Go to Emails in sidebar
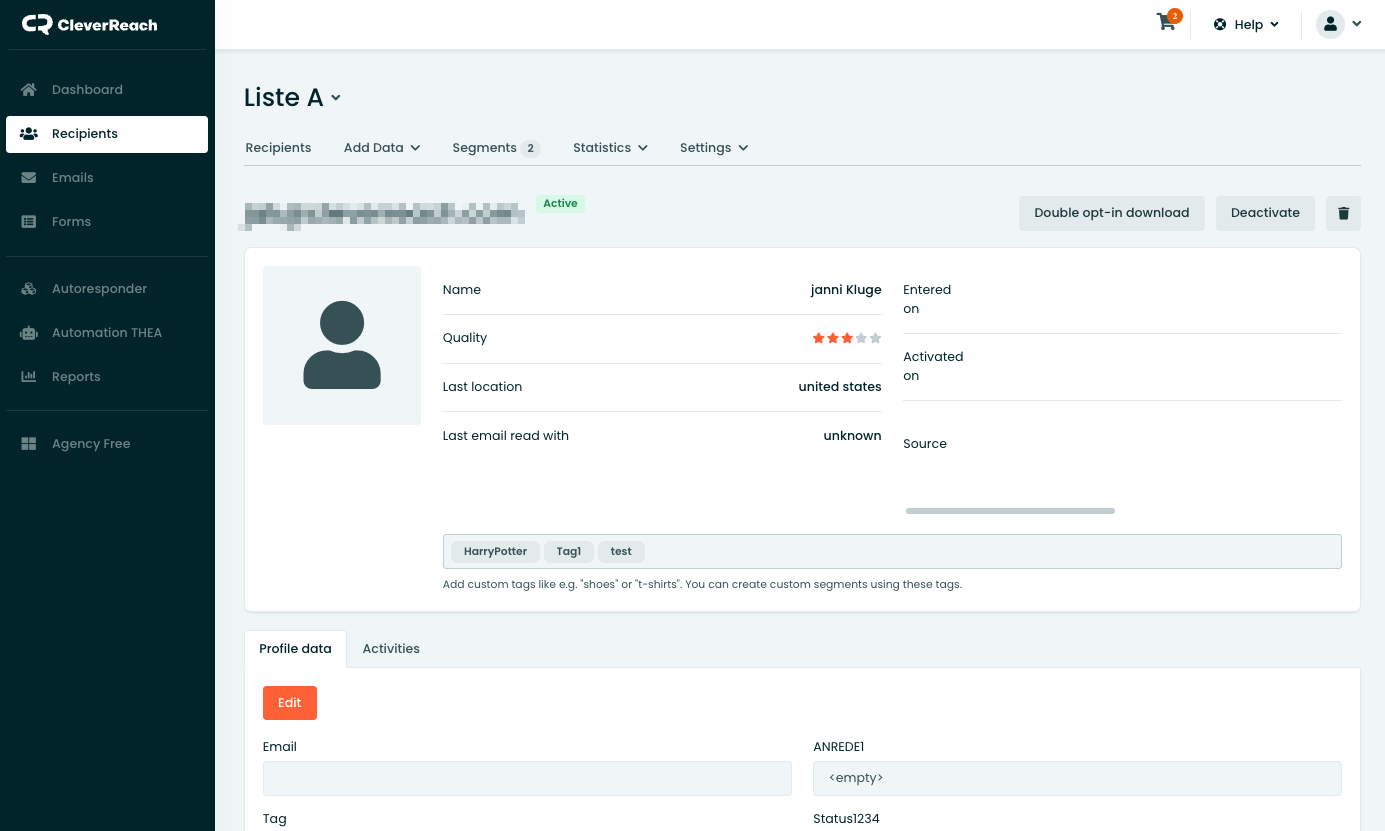Viewport: 1385px width, 831px height. (x=72, y=178)
